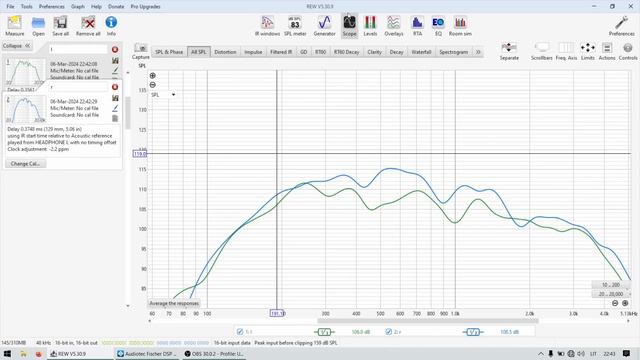Open the Room sim tool

coord(460,26)
